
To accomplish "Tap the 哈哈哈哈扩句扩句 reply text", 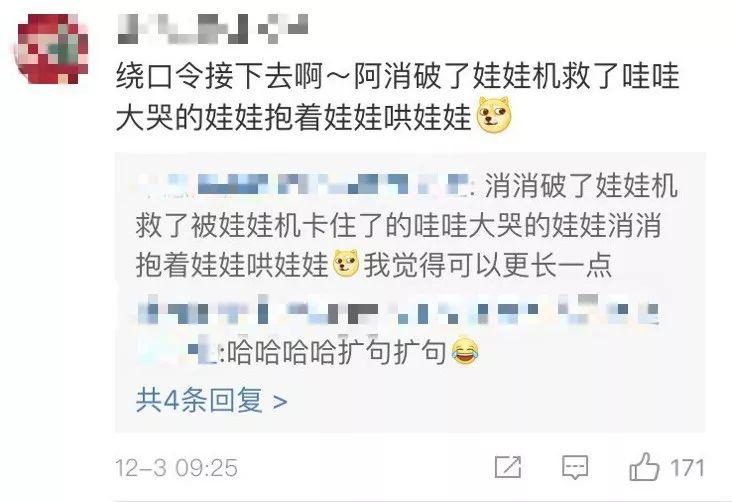I will pyautogui.click(x=336, y=351).
